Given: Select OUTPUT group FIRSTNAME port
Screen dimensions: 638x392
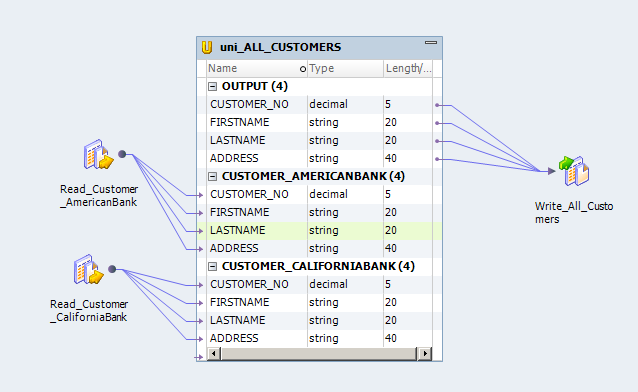Looking at the screenshot, I should tap(319, 123).
